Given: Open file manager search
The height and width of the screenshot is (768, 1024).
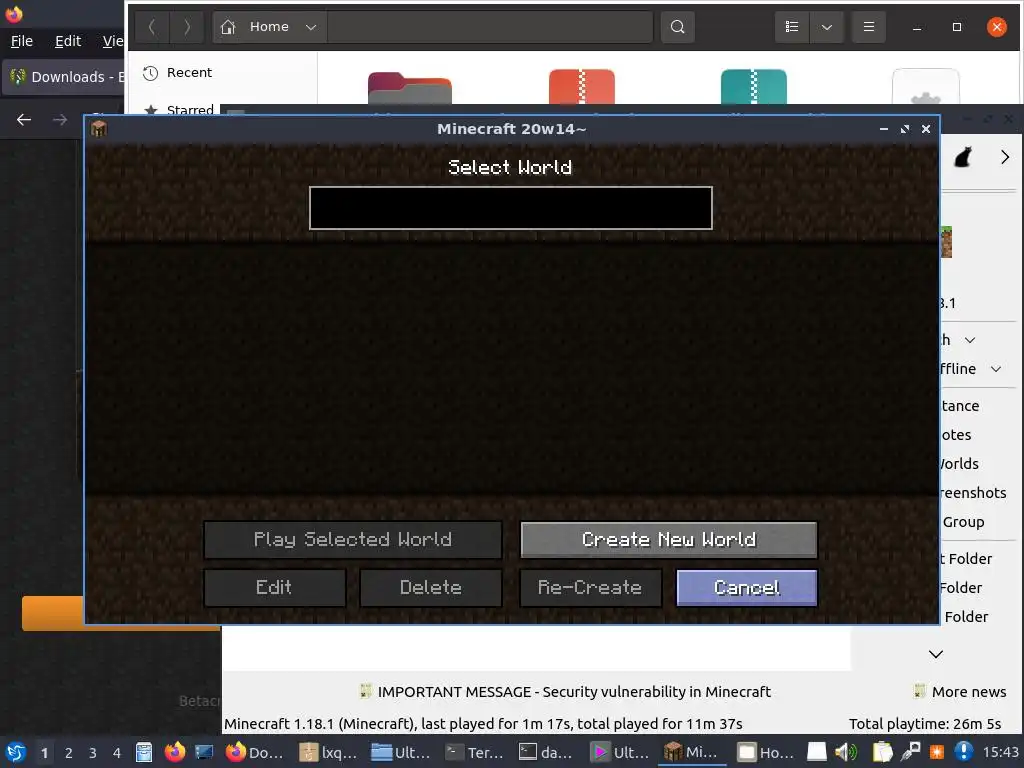Looking at the screenshot, I should (677, 27).
